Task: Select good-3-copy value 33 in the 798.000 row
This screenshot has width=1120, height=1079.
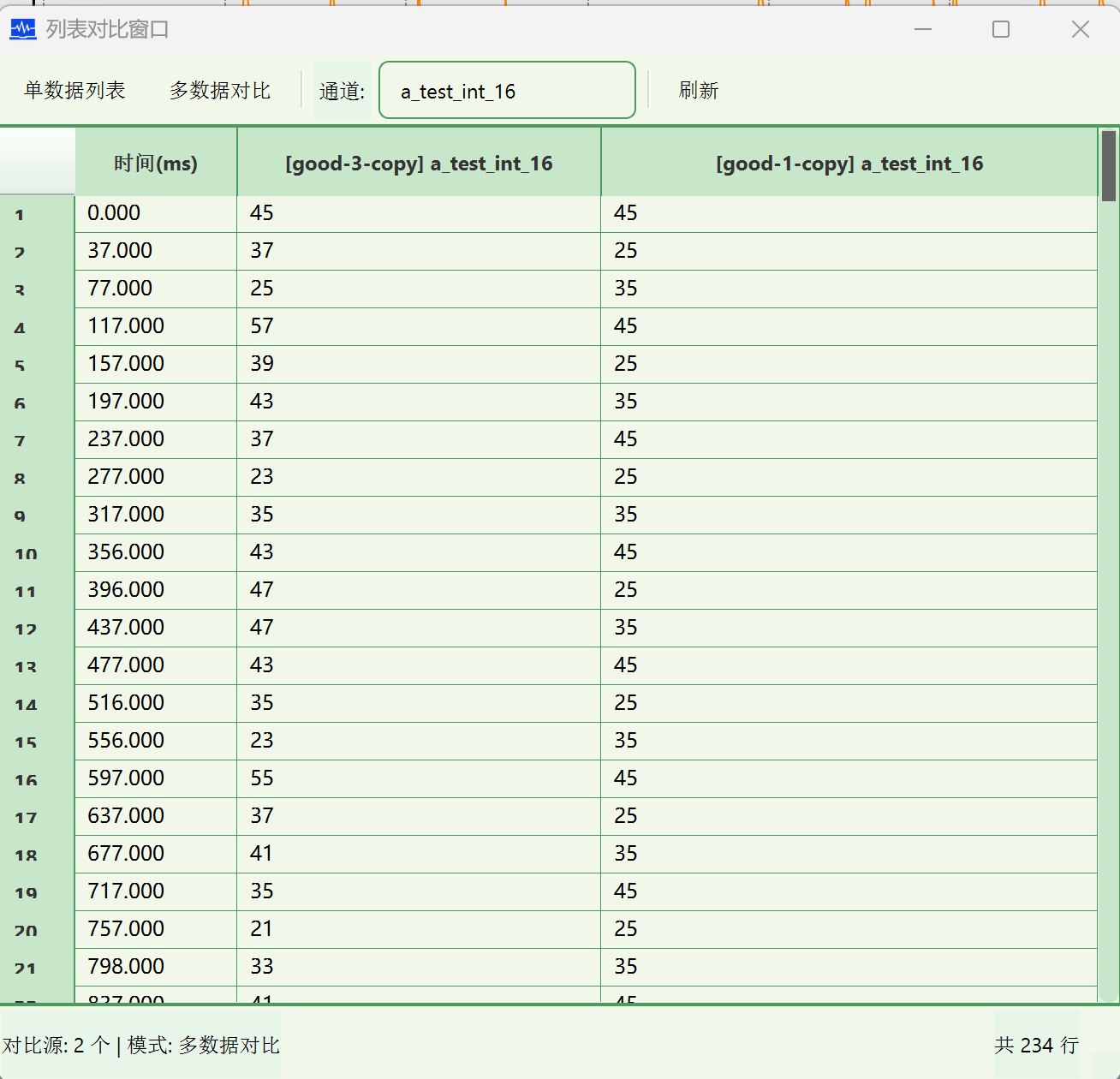Action: tap(419, 967)
